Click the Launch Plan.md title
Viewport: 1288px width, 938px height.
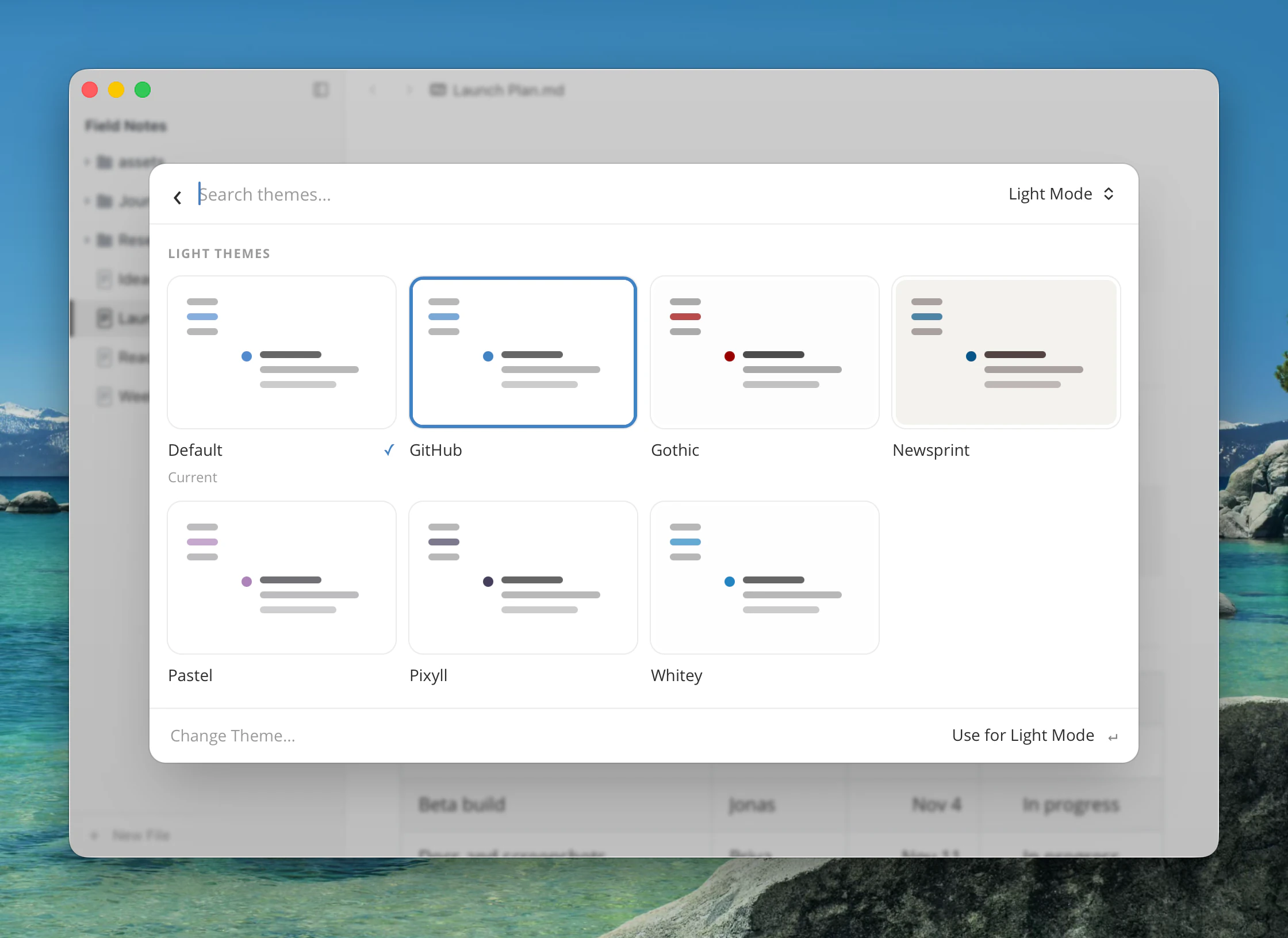[508, 90]
